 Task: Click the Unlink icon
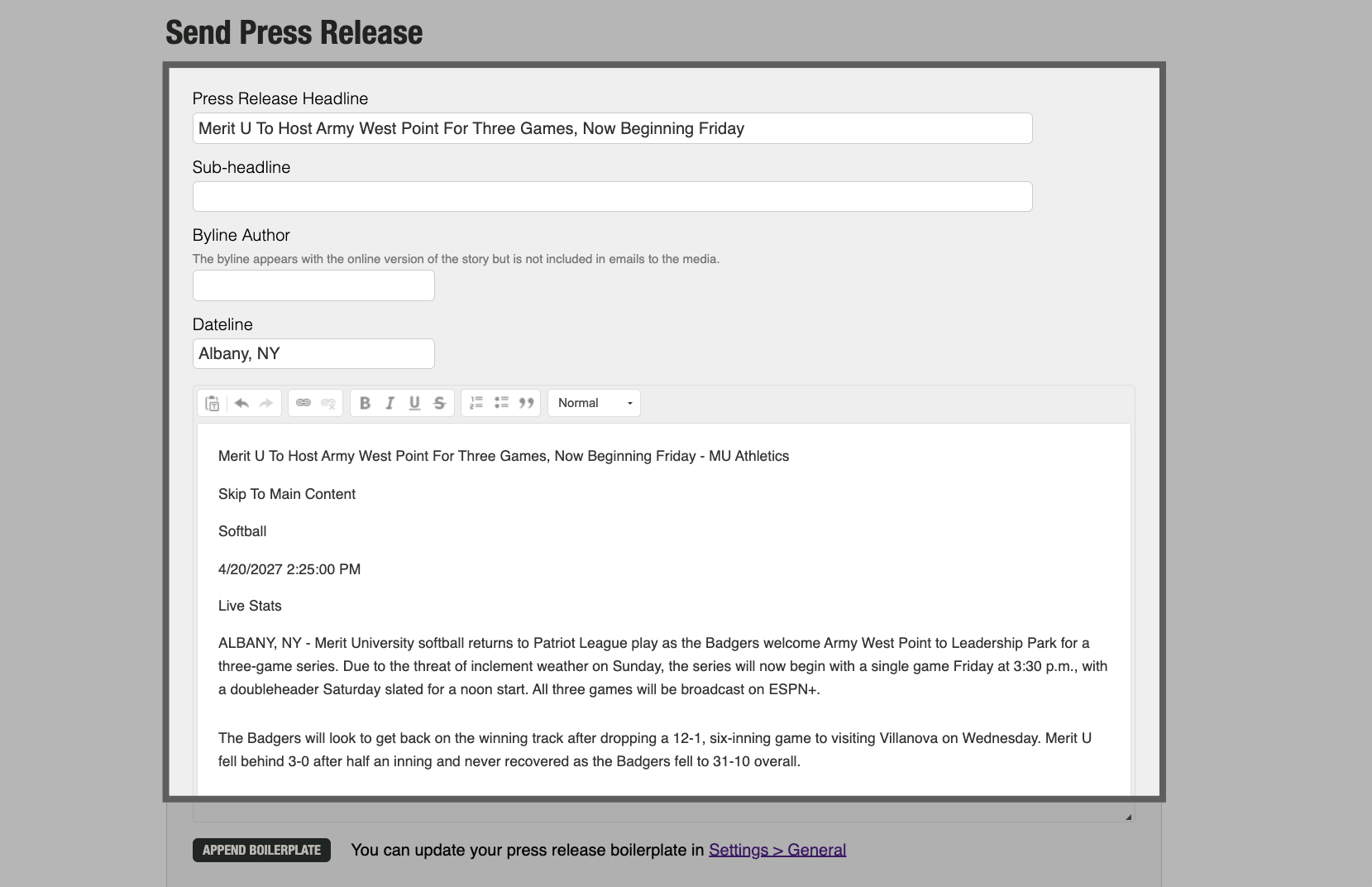[328, 403]
